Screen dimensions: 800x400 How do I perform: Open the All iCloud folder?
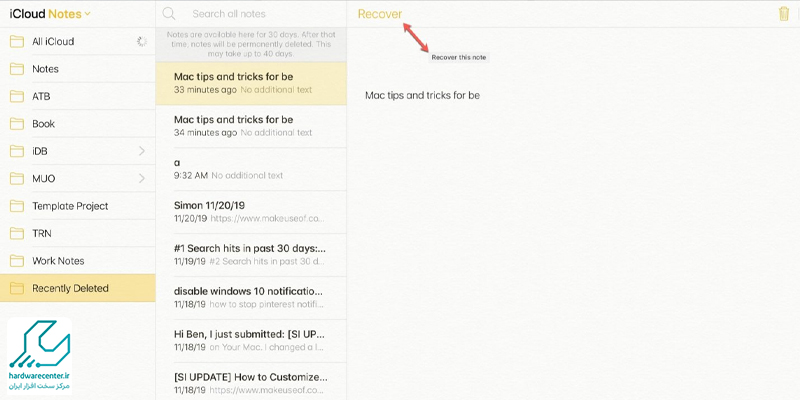click(78, 41)
